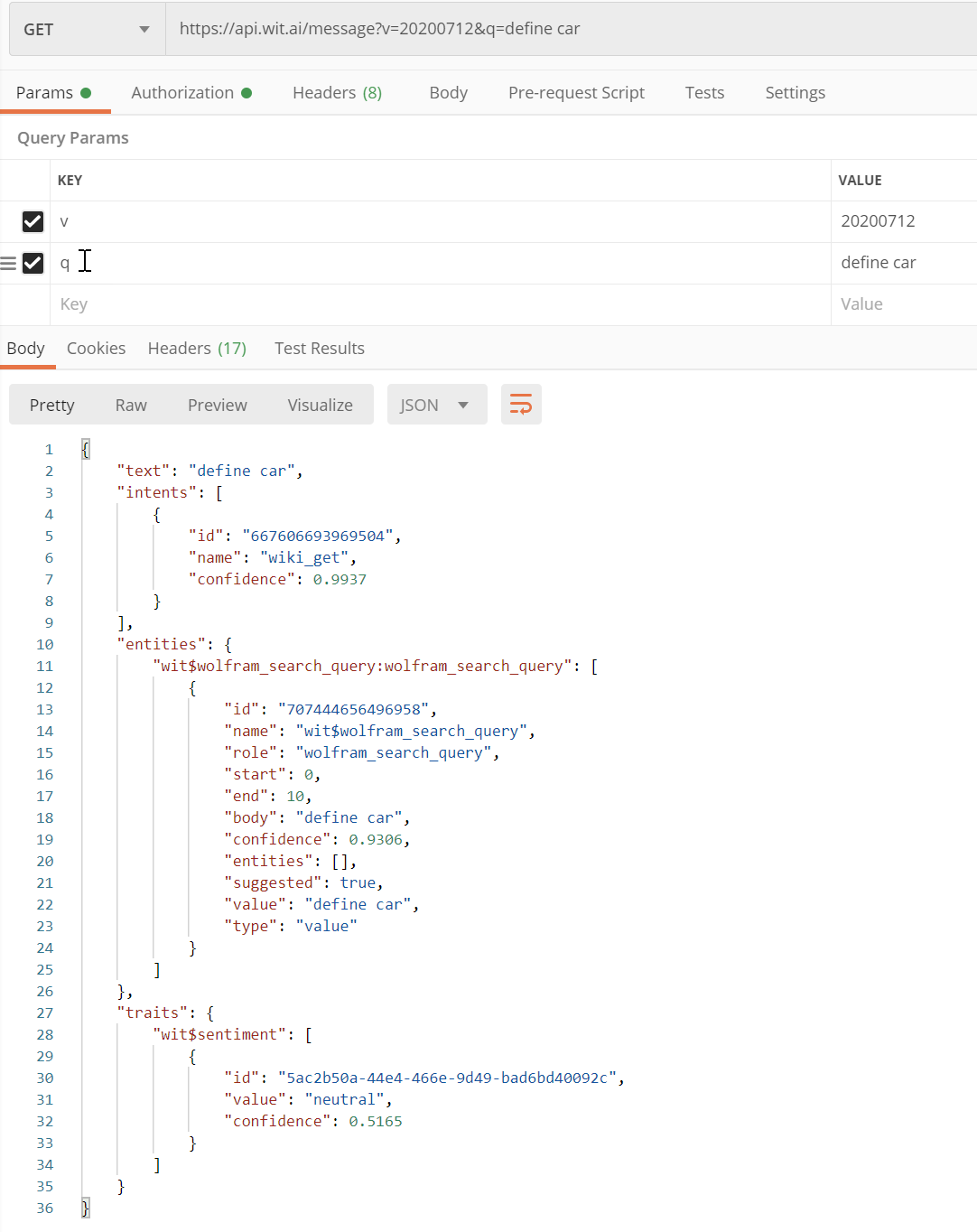Click the empty Key placeholder field
Viewport: 977px width, 1232px height.
pyautogui.click(x=441, y=304)
